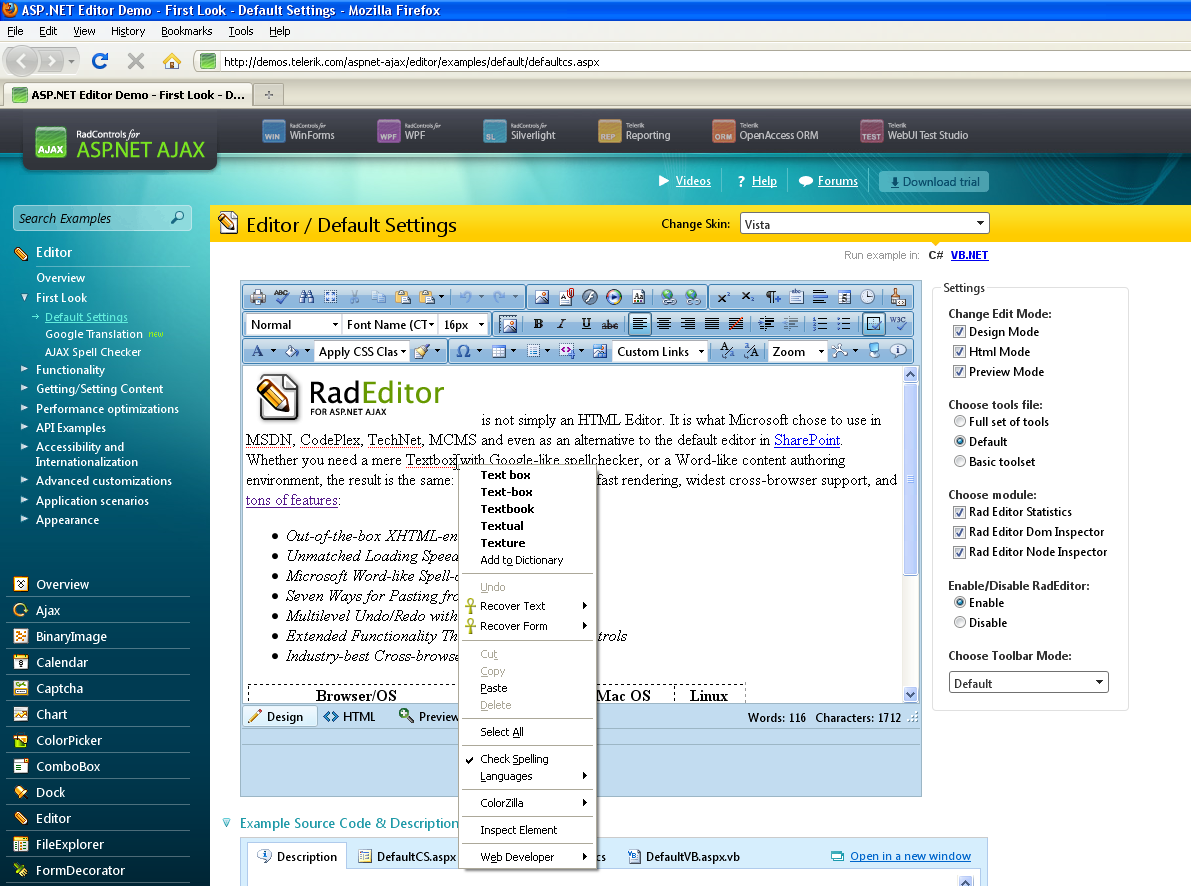Apply Subscript formatting

coord(748,297)
